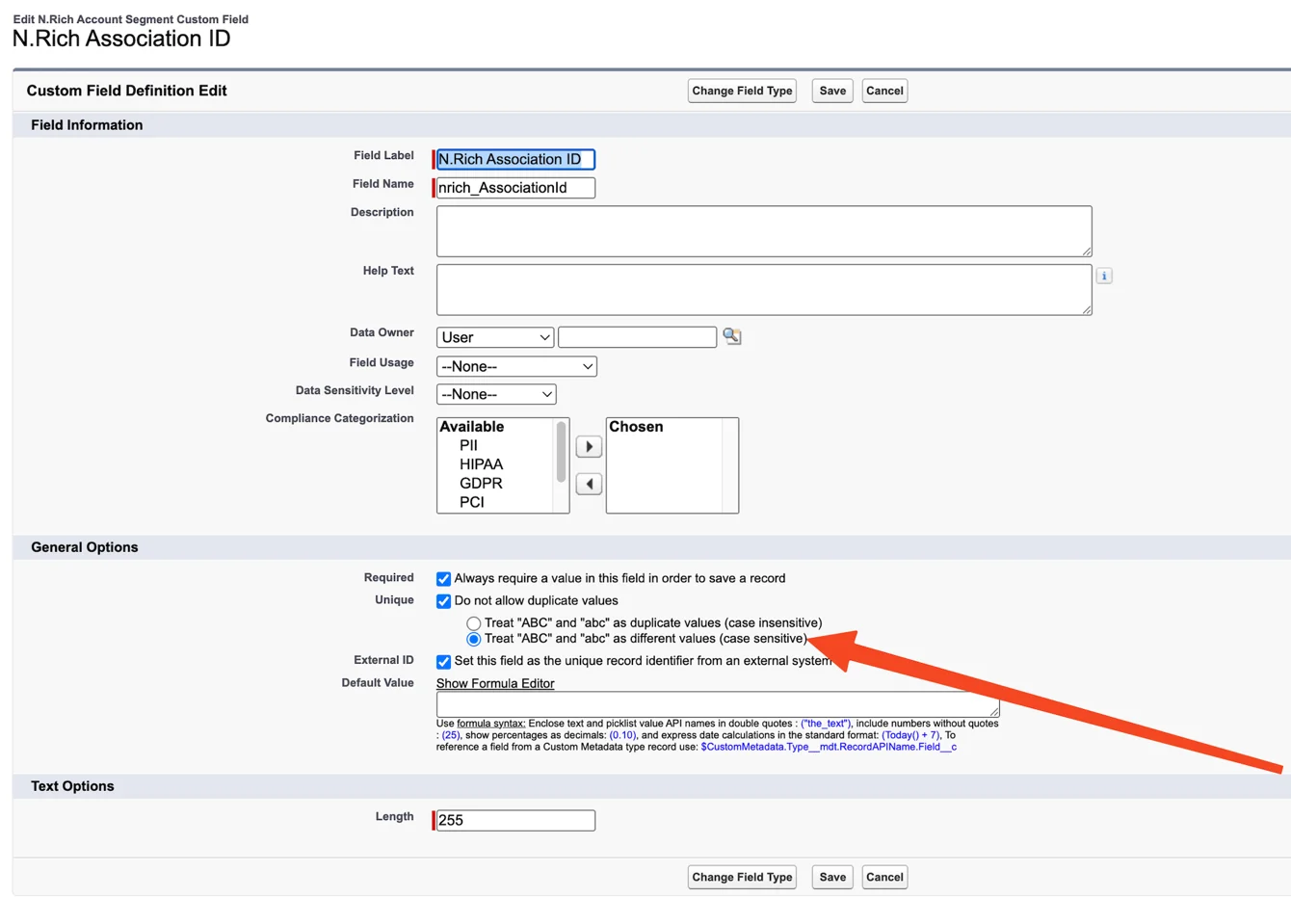
Task: Click the Length field containing 255
Action: click(x=515, y=820)
